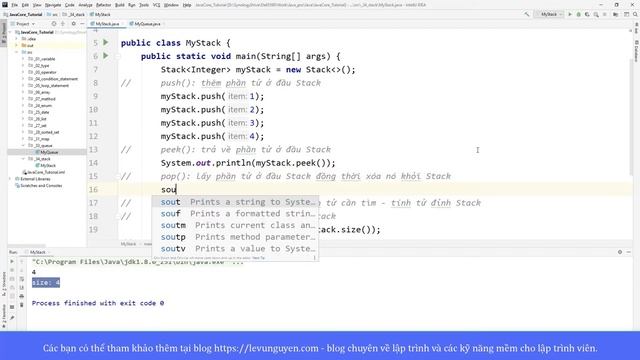Viewport: 640px width, 360px height.
Task: Run MyStack with toolbar play button
Action: point(570,14)
